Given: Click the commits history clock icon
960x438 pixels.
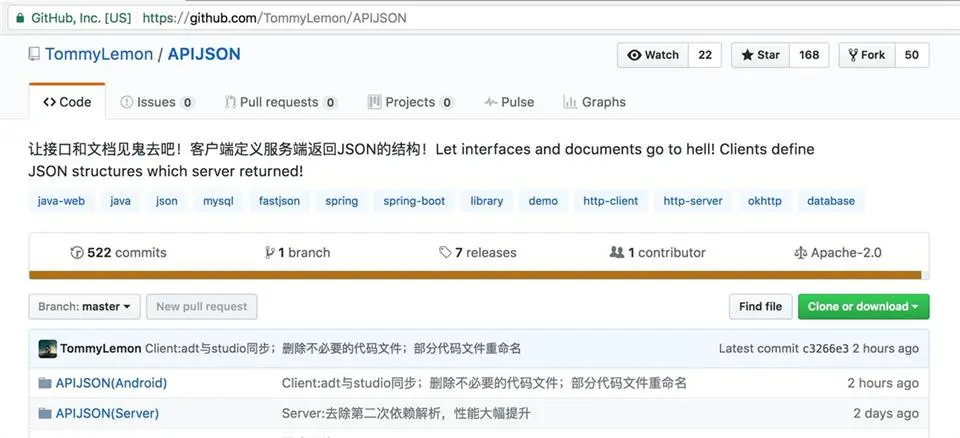Looking at the screenshot, I should click(x=77, y=252).
